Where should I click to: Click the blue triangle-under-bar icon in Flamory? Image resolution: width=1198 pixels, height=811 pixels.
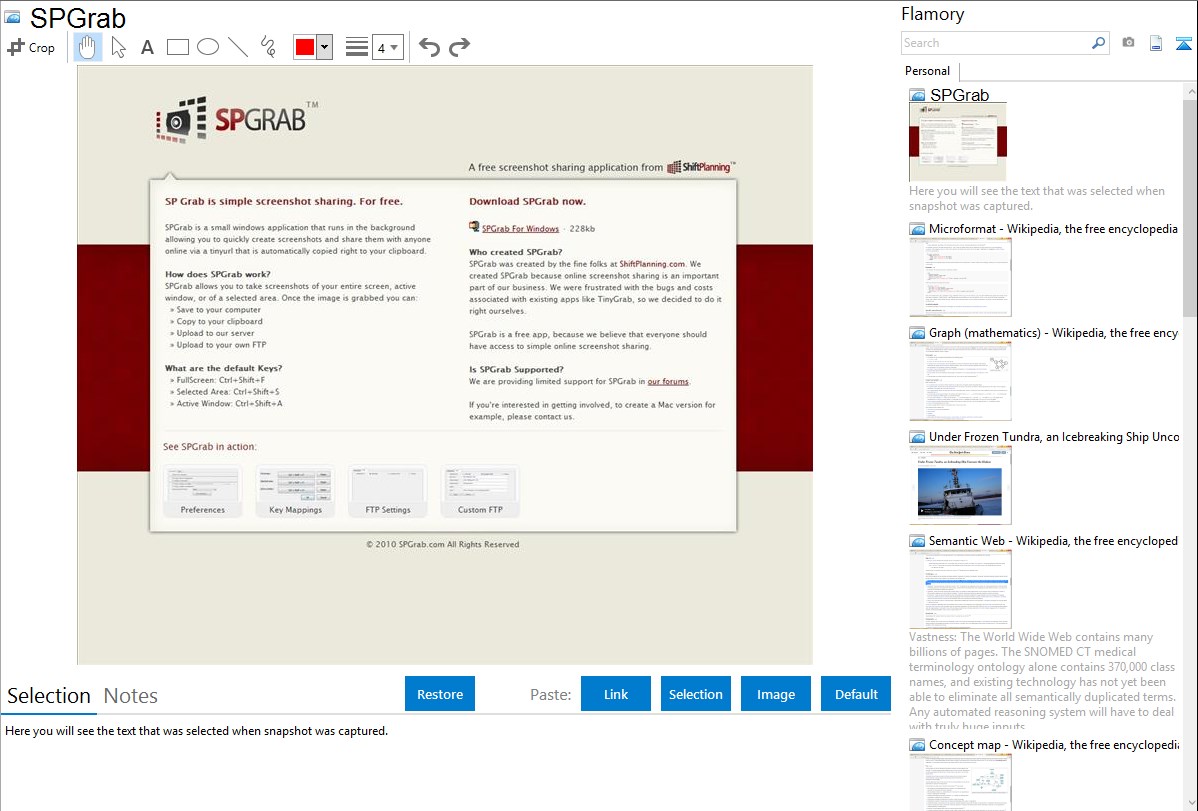[x=1183, y=43]
